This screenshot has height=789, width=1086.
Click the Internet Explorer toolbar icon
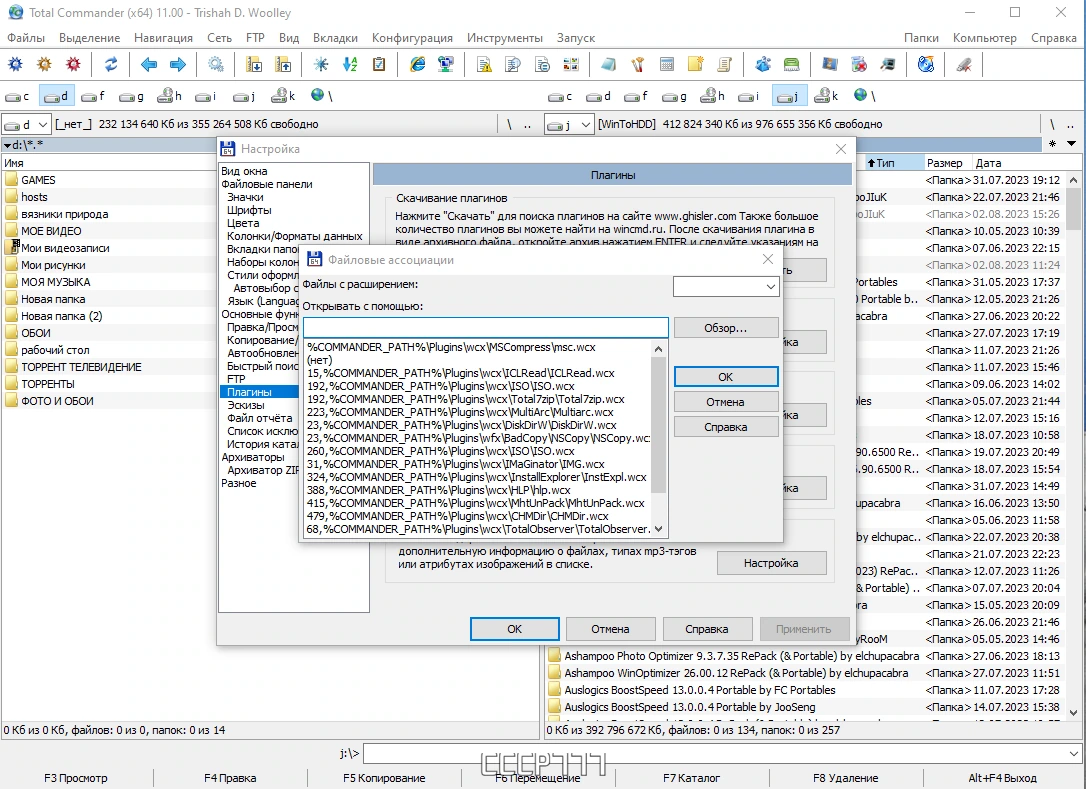417,64
